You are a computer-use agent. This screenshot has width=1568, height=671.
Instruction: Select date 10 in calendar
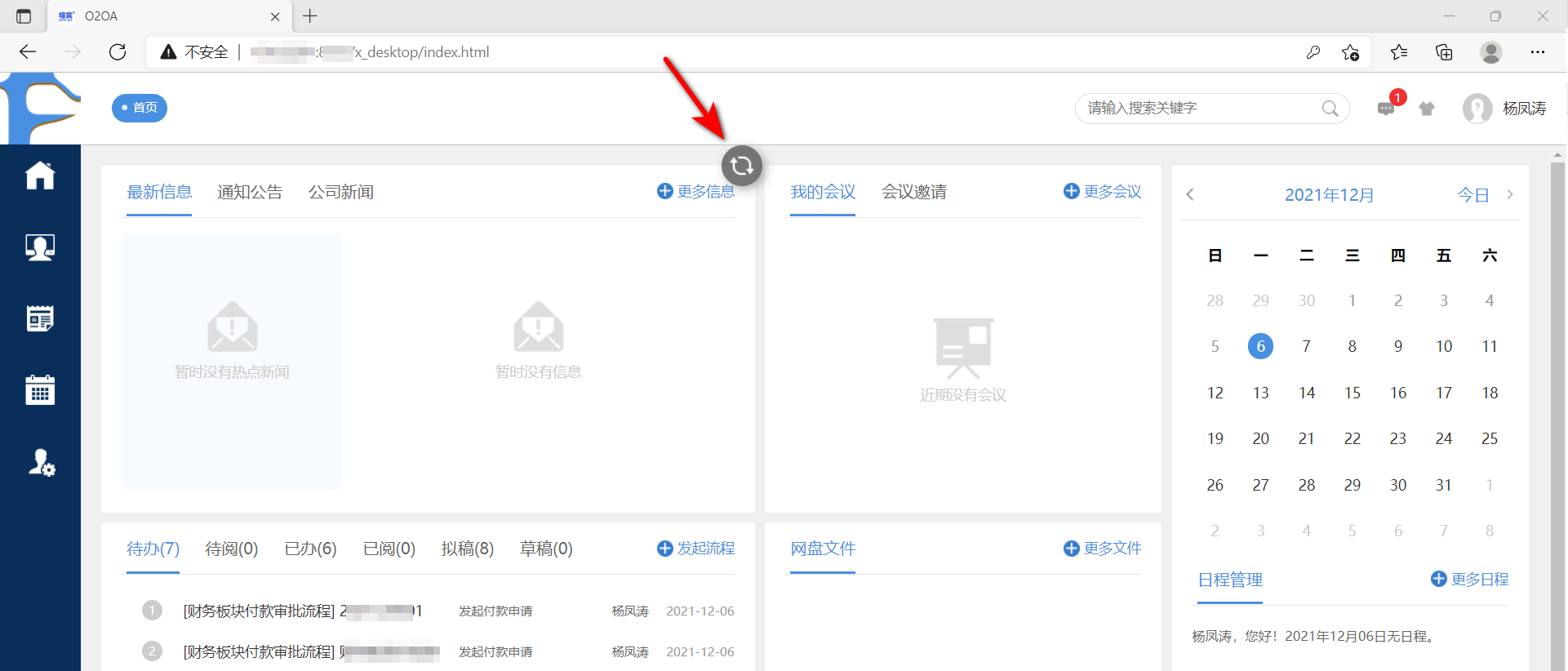(1444, 346)
